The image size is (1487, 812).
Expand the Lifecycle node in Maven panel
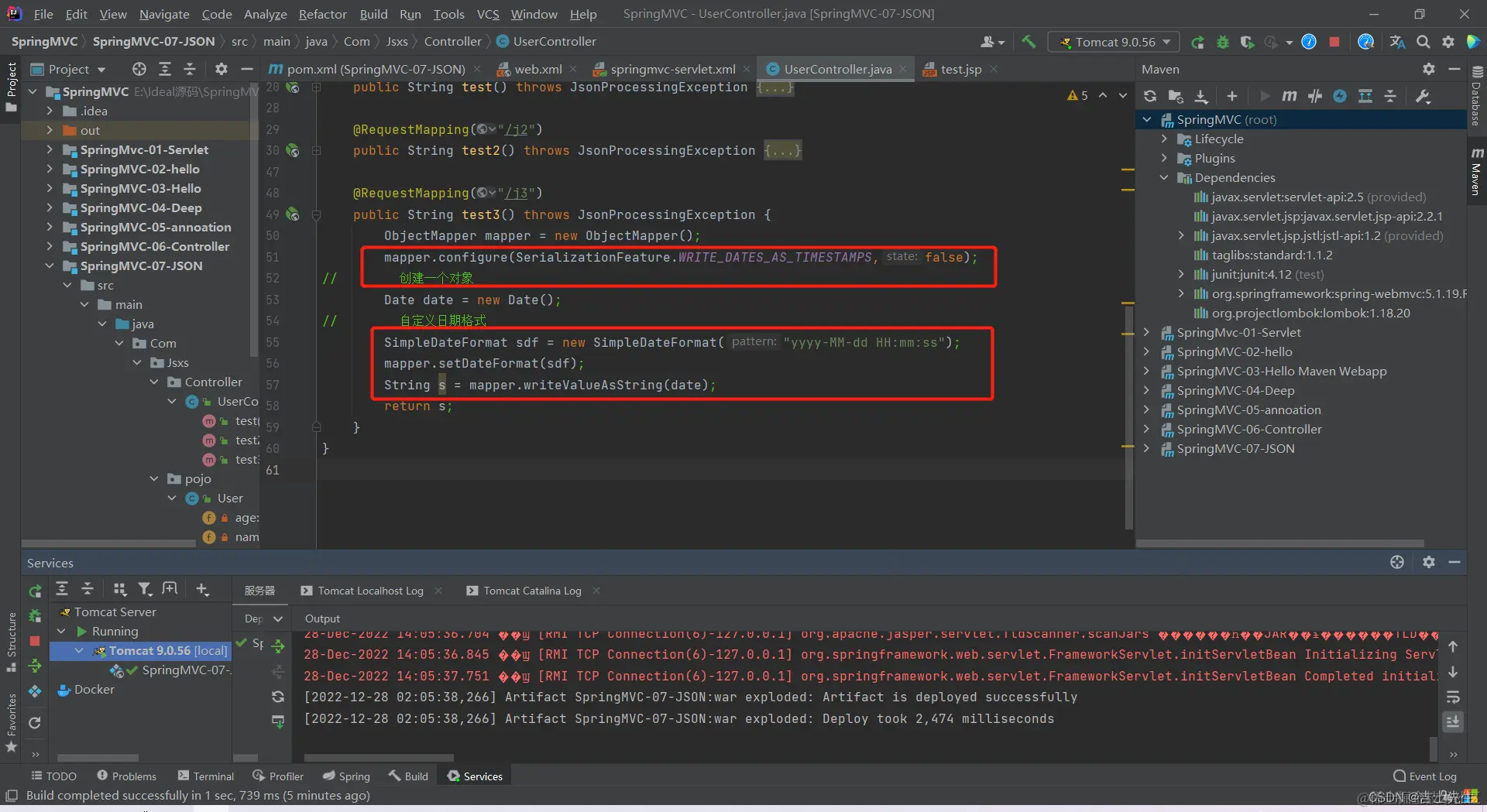click(1164, 139)
